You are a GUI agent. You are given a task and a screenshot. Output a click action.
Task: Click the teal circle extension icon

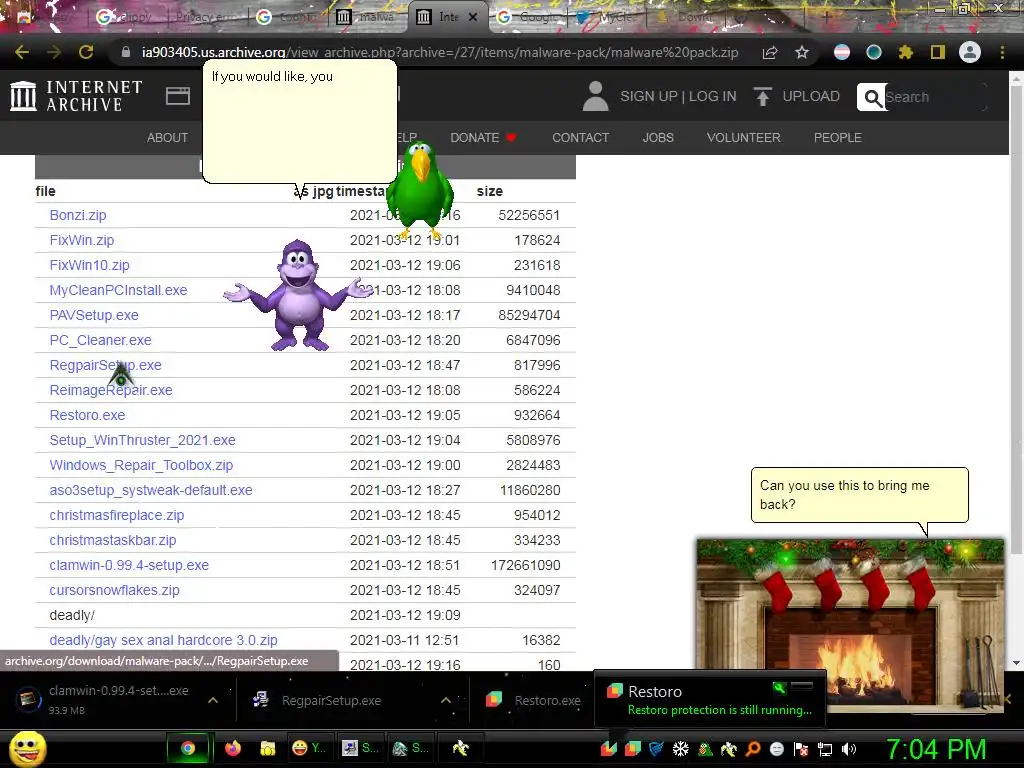[874, 52]
